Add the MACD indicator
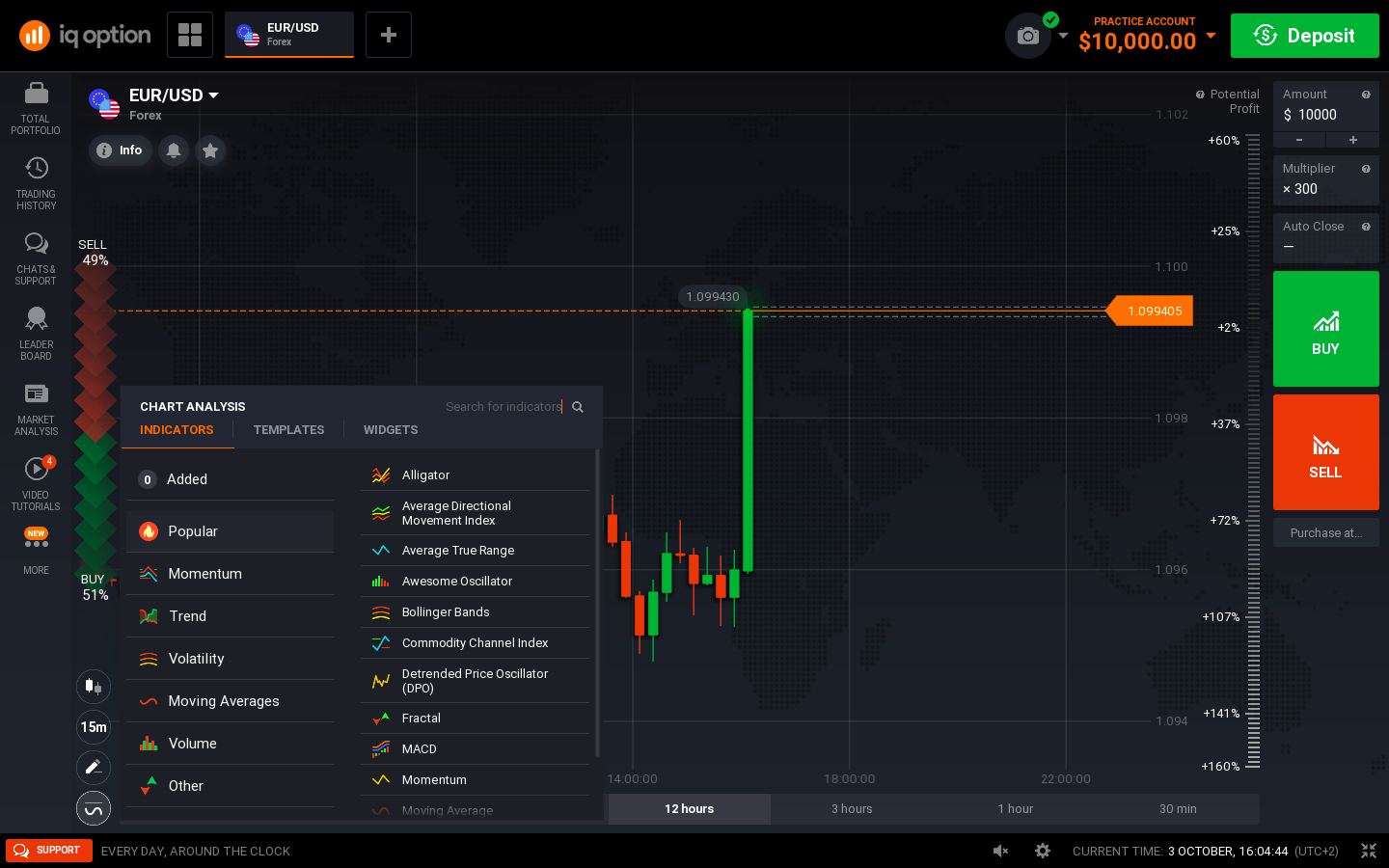The height and width of the screenshot is (868, 1389). click(x=475, y=749)
